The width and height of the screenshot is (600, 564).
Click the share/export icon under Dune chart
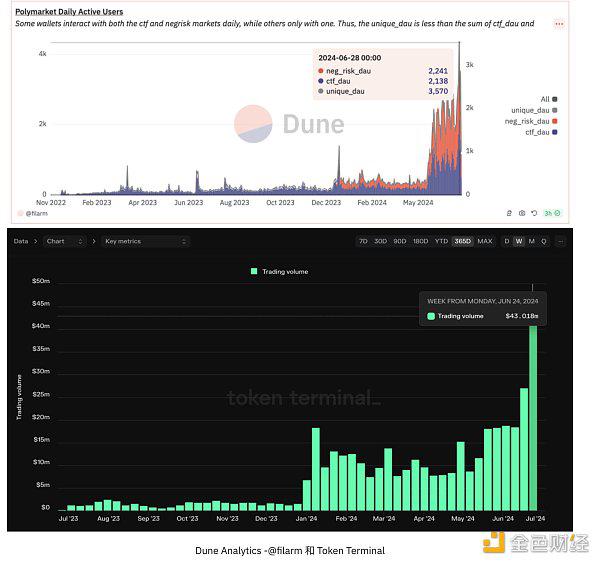[x=509, y=213]
